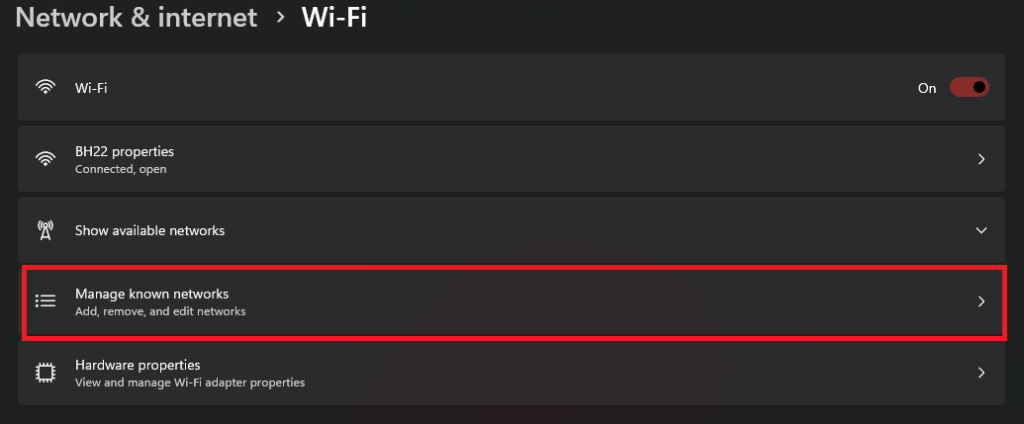
Task: Click the BH22 network signal icon
Action: [45, 159]
